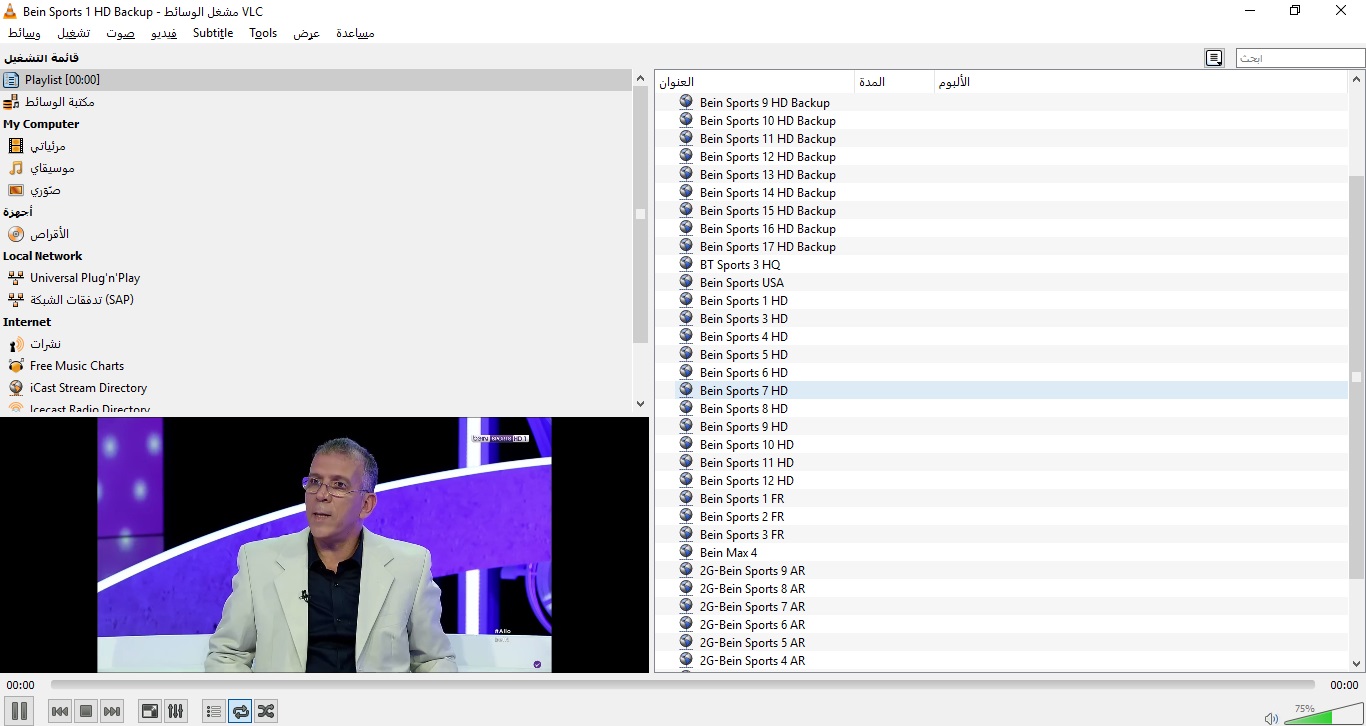Open Free Music Charts entry

click(316, 366)
